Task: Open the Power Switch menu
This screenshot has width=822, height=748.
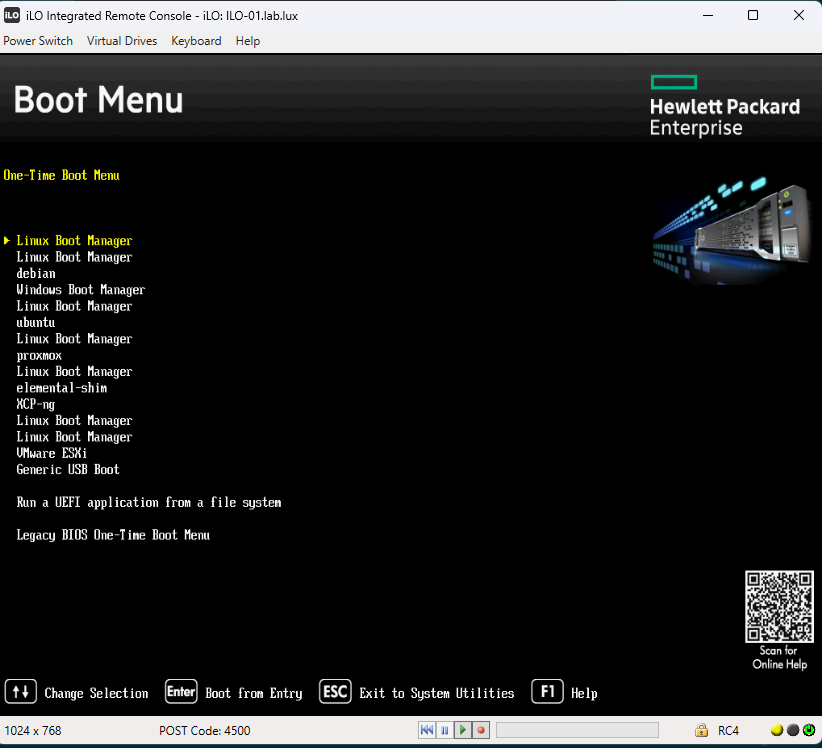Action: point(38,41)
